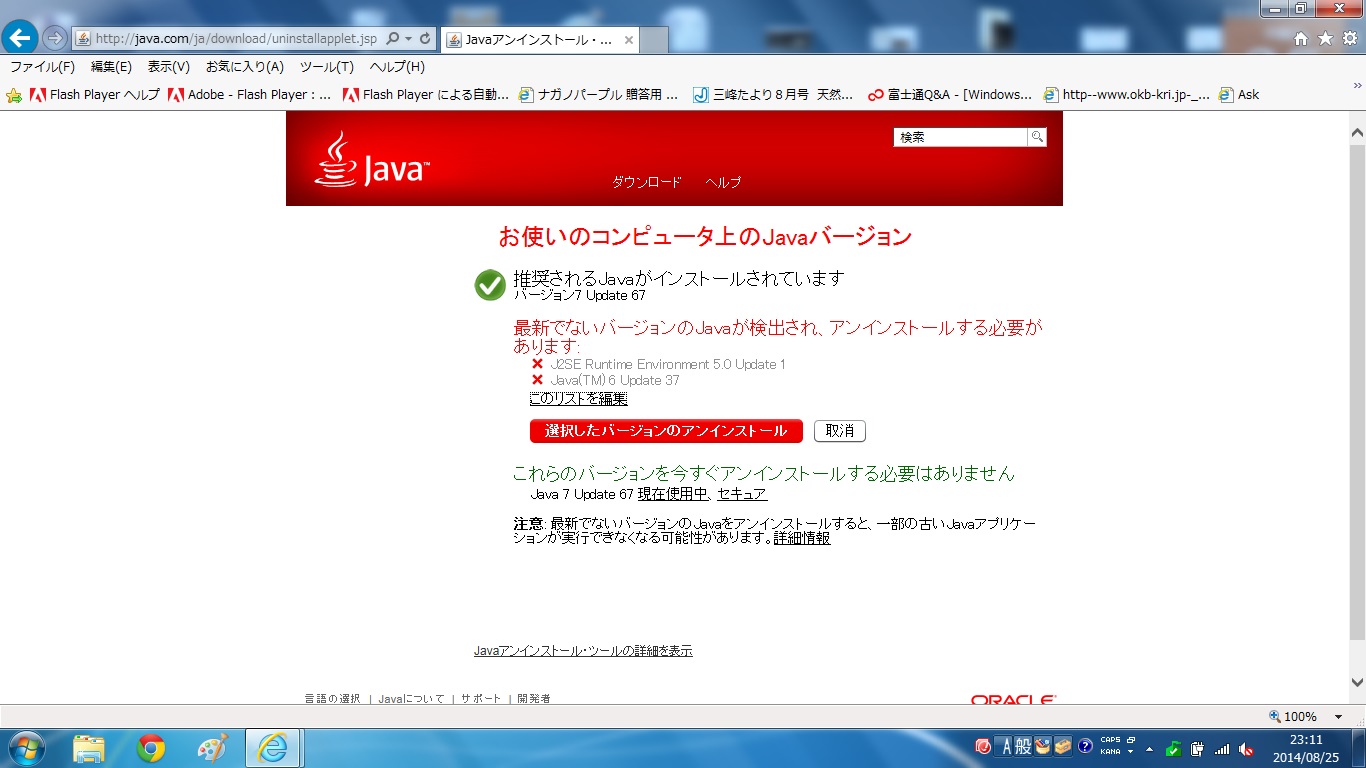Open a new tab button
Image resolution: width=1366 pixels, height=768 pixels.
pyautogui.click(x=654, y=40)
